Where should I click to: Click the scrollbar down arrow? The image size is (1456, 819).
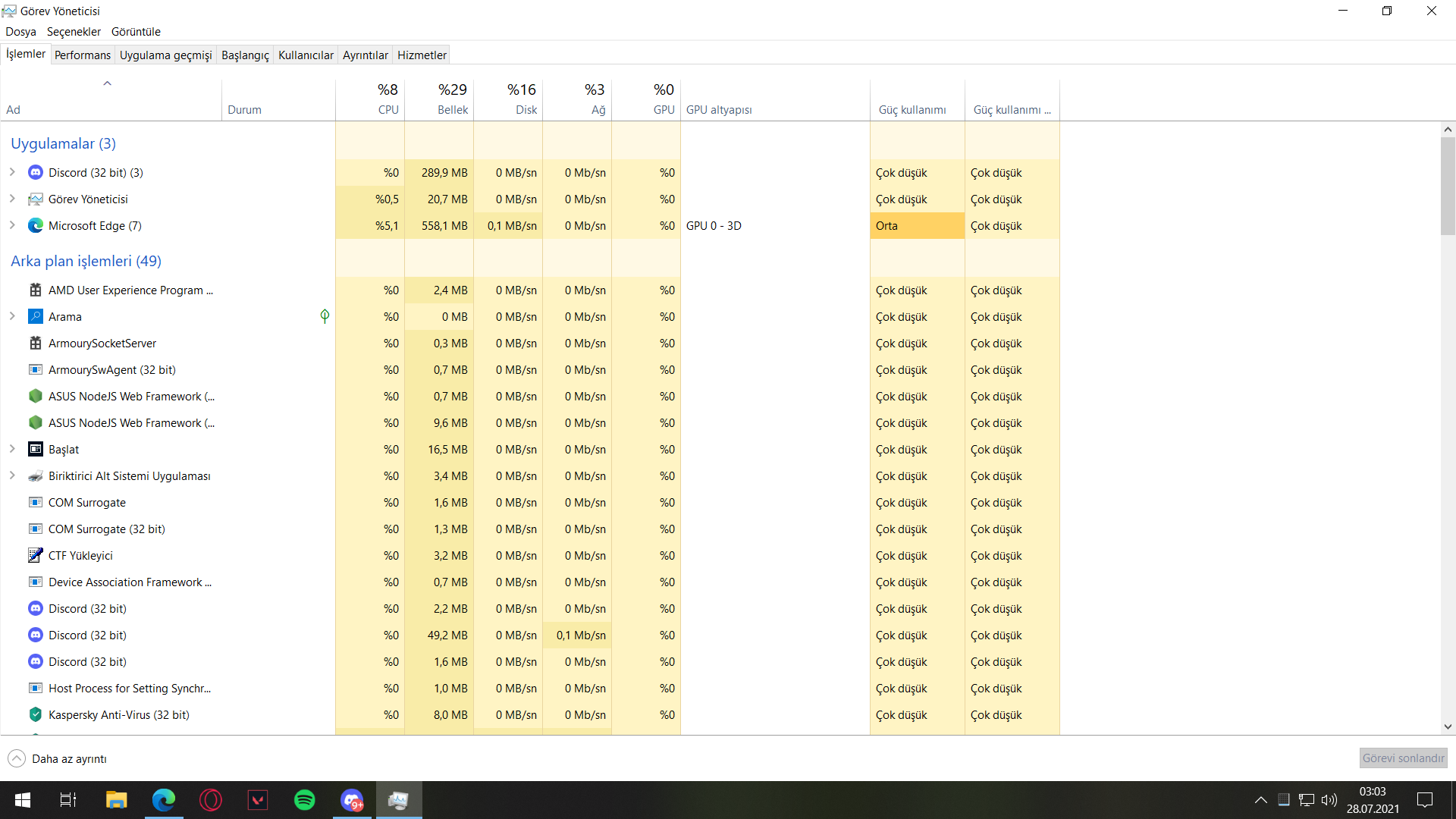point(1448,726)
